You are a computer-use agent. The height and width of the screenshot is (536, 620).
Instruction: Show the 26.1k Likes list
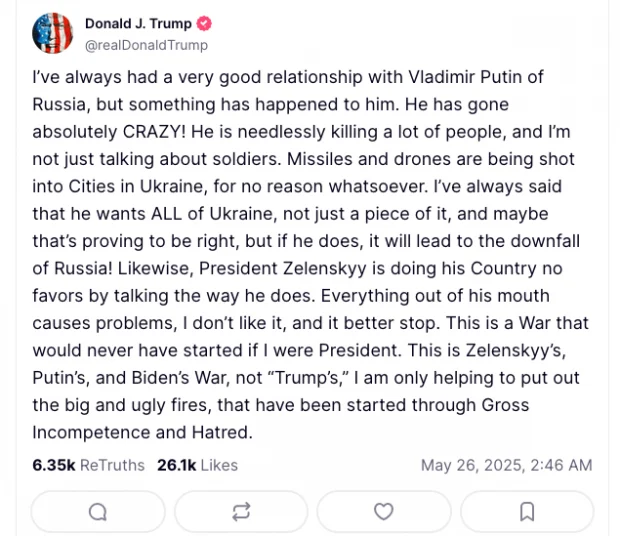click(x=197, y=465)
